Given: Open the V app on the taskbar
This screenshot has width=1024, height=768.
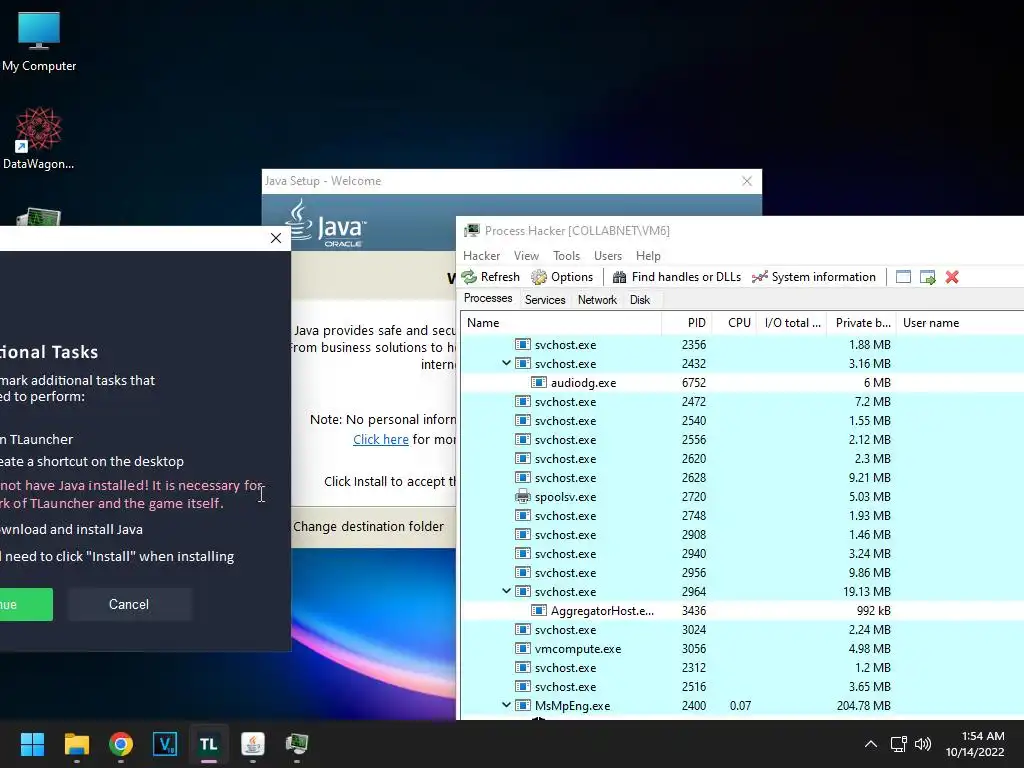Looking at the screenshot, I should (x=165, y=744).
